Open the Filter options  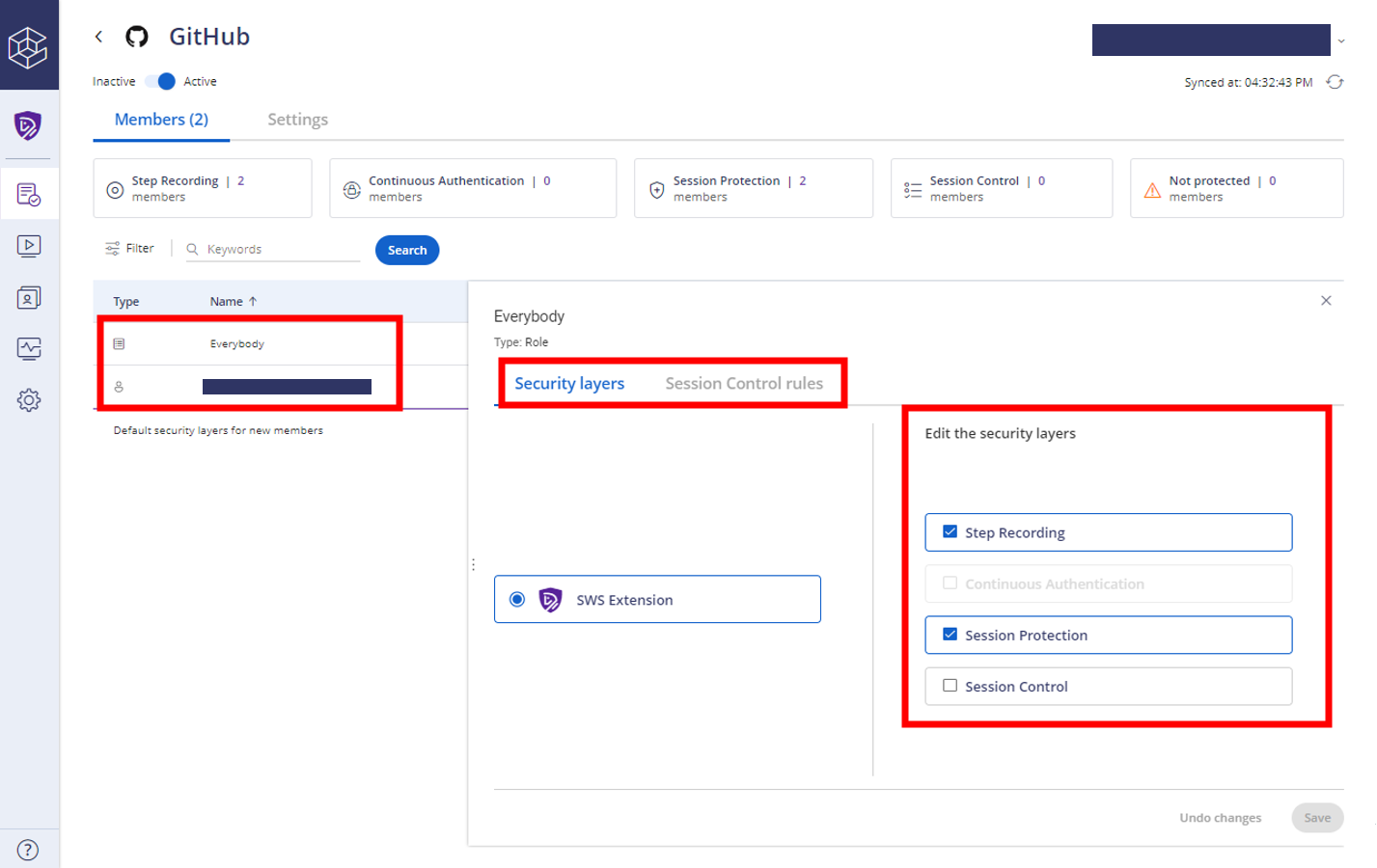click(129, 248)
